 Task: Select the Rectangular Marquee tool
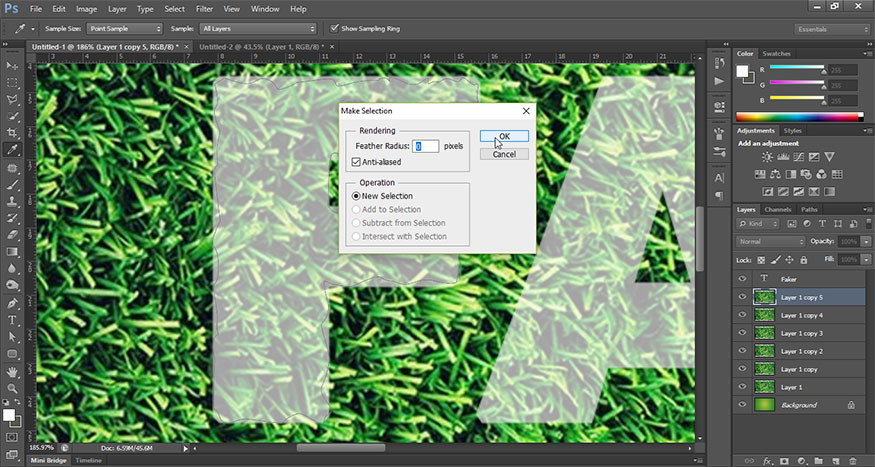click(12, 83)
